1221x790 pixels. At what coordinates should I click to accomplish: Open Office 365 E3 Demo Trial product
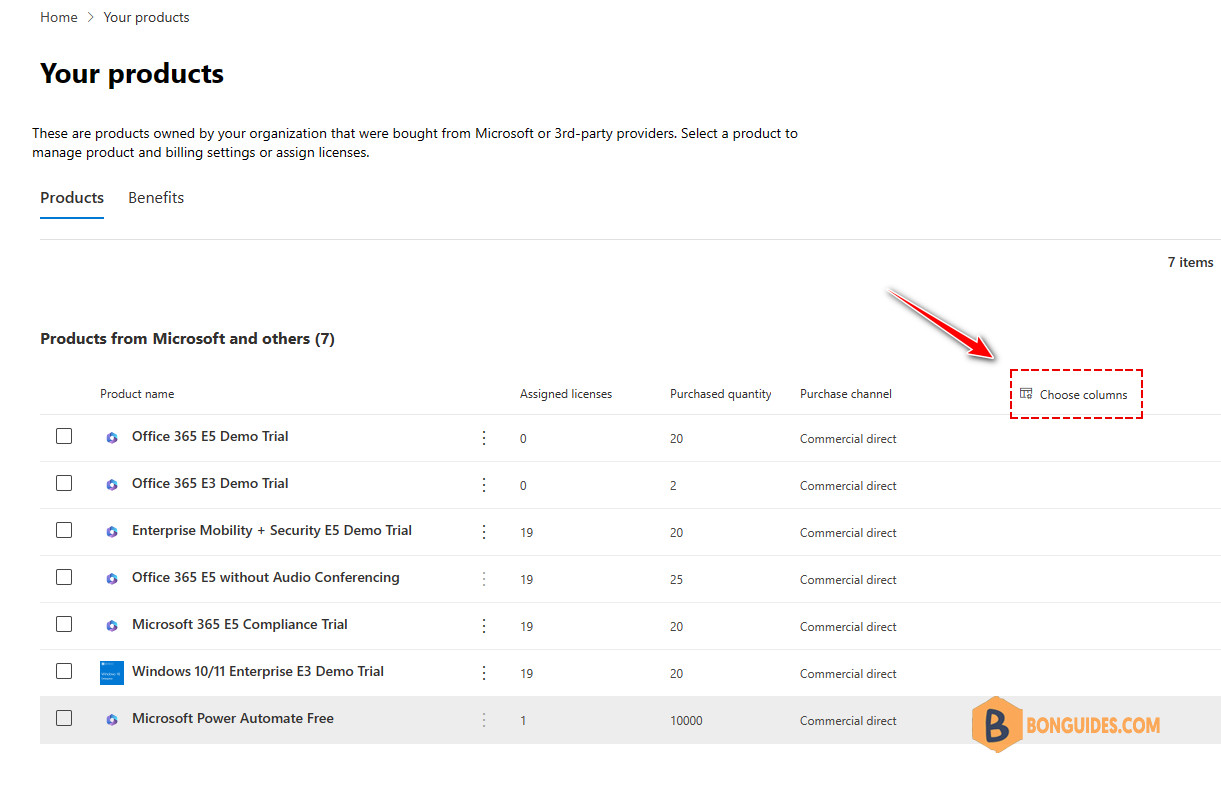coord(210,483)
